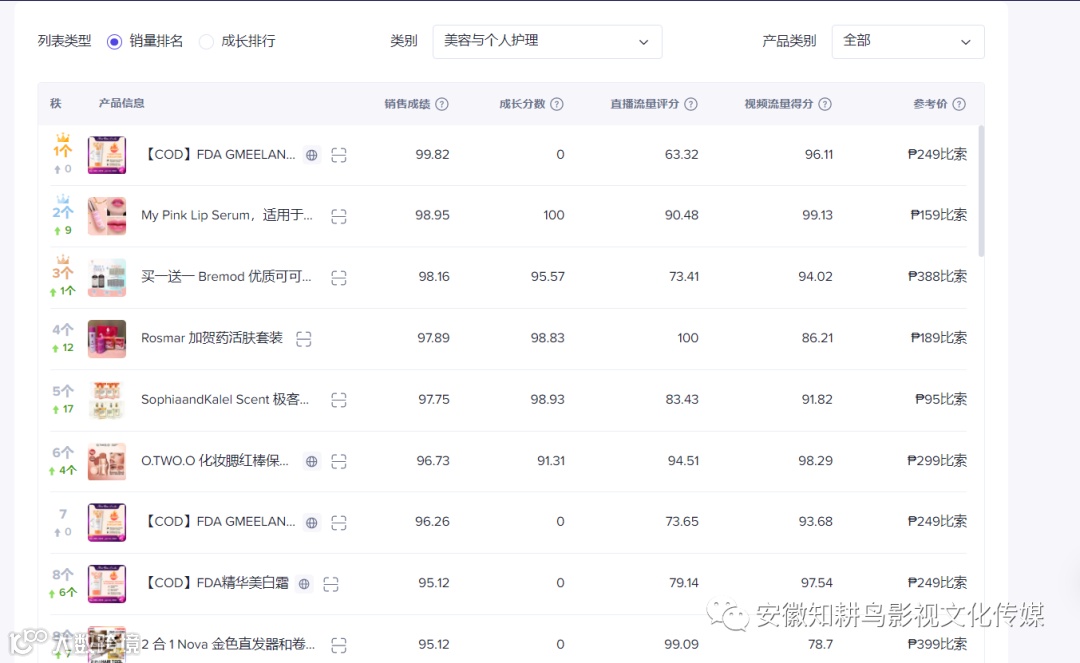The width and height of the screenshot is (1080, 663).
Task: Click live traffic score 94.51
Action: [x=683, y=460]
